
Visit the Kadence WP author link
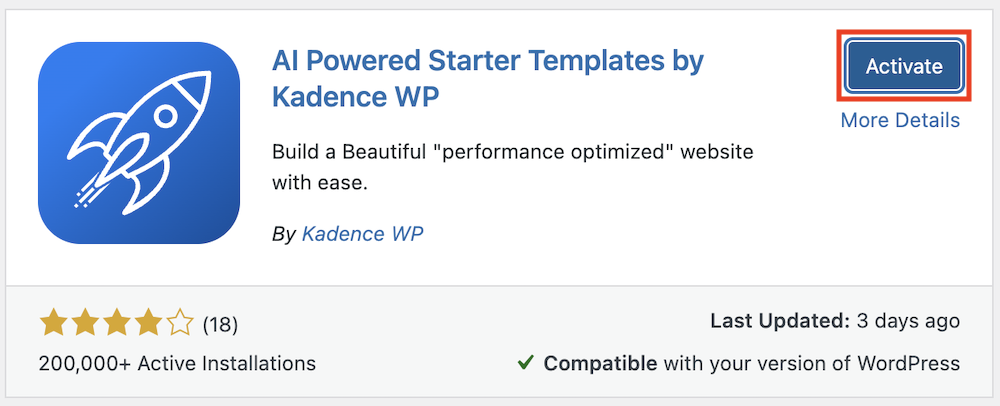363,235
